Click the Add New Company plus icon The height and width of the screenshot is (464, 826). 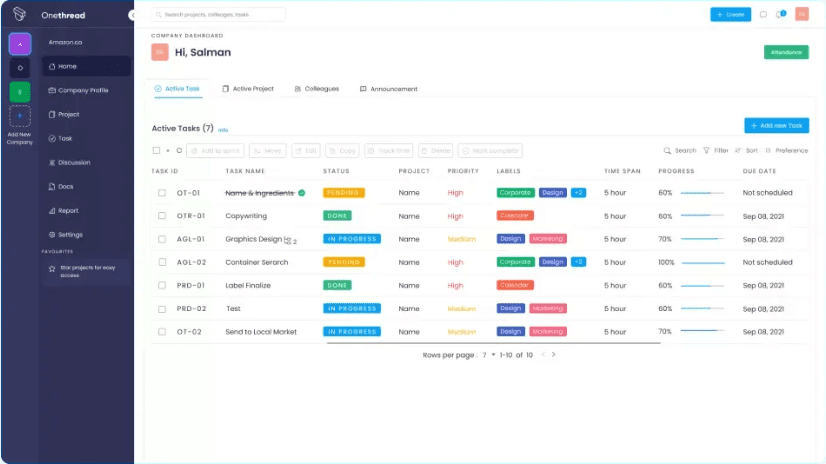[20, 116]
